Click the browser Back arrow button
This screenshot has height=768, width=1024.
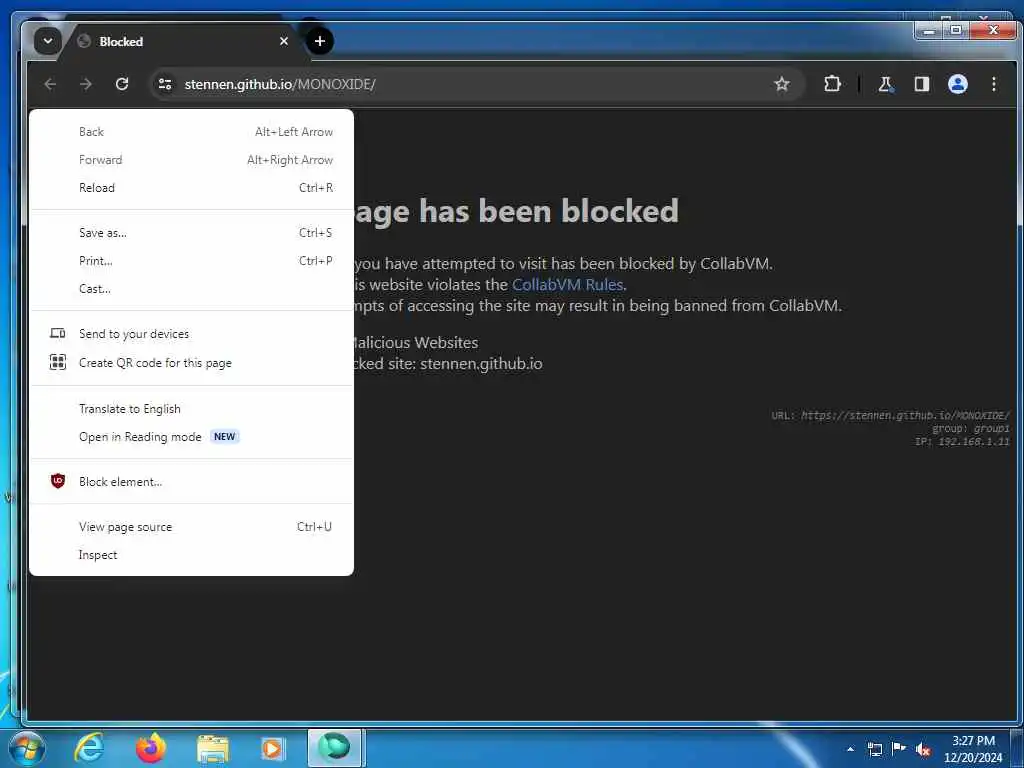point(50,84)
